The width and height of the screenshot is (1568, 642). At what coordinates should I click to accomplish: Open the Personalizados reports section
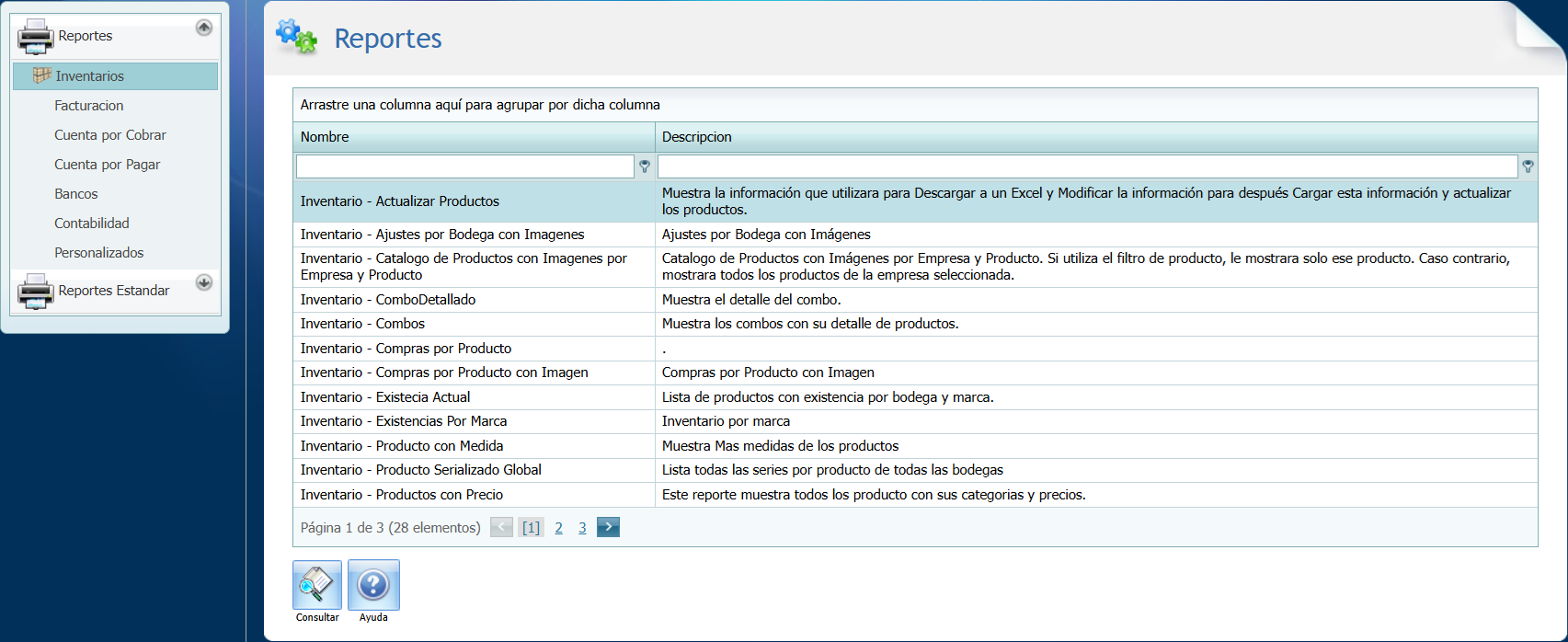click(98, 253)
